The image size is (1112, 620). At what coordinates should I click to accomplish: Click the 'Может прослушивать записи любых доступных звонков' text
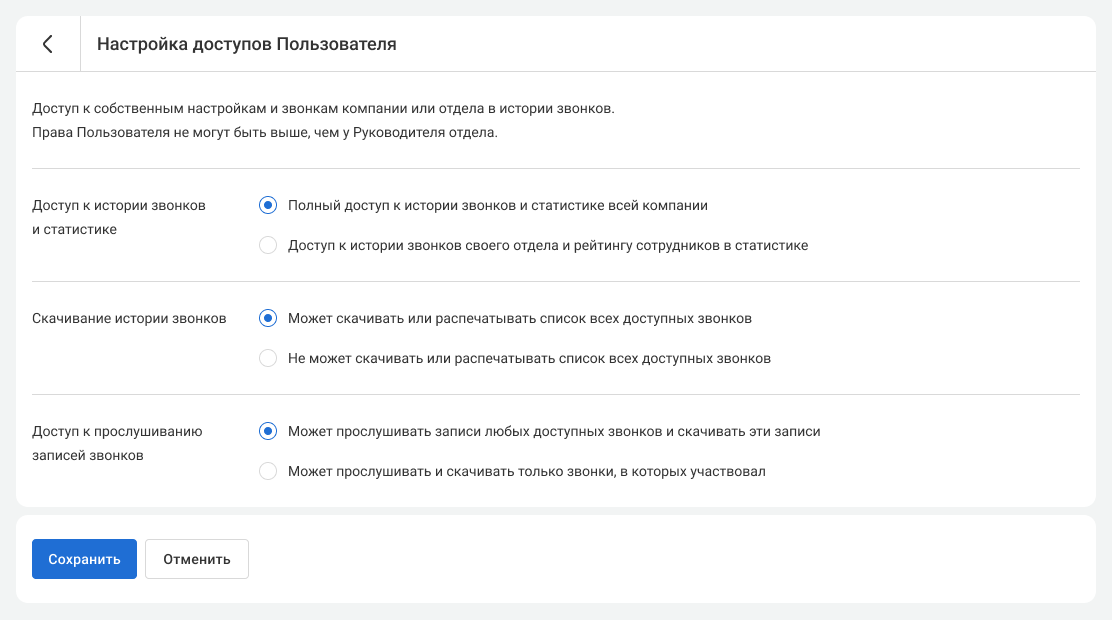[553, 431]
